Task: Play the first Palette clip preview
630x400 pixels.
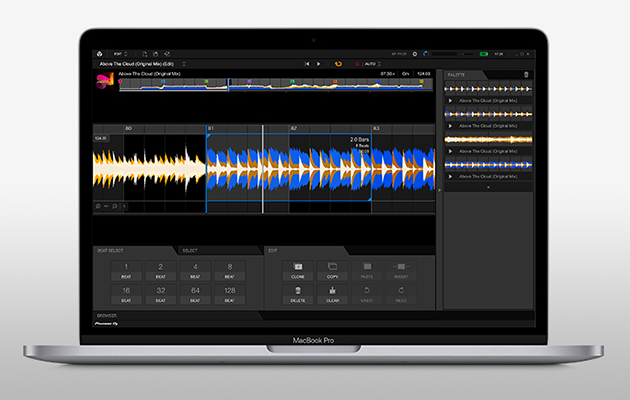Action: [x=451, y=101]
